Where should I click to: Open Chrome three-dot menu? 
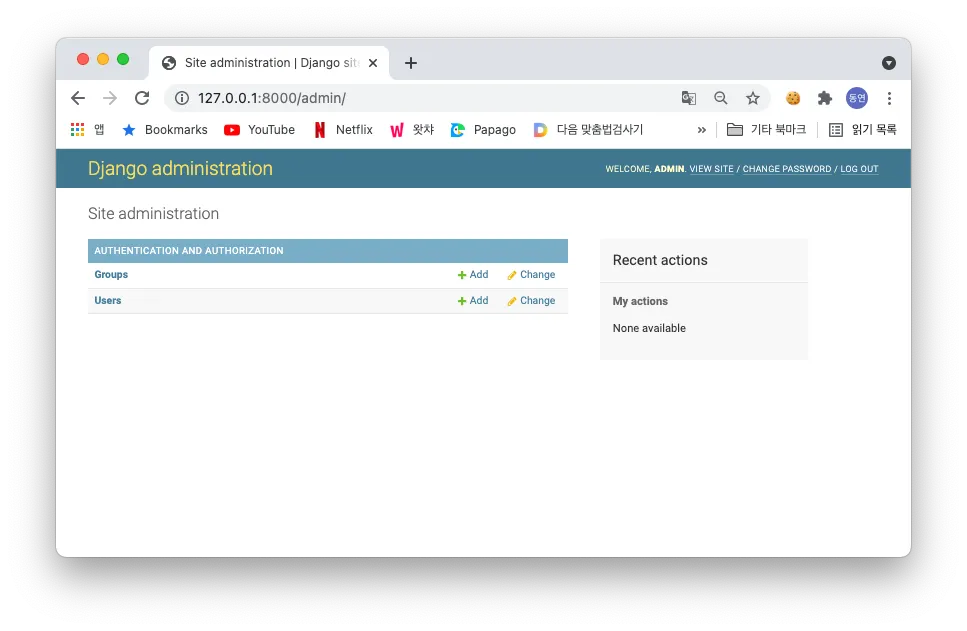click(x=889, y=98)
